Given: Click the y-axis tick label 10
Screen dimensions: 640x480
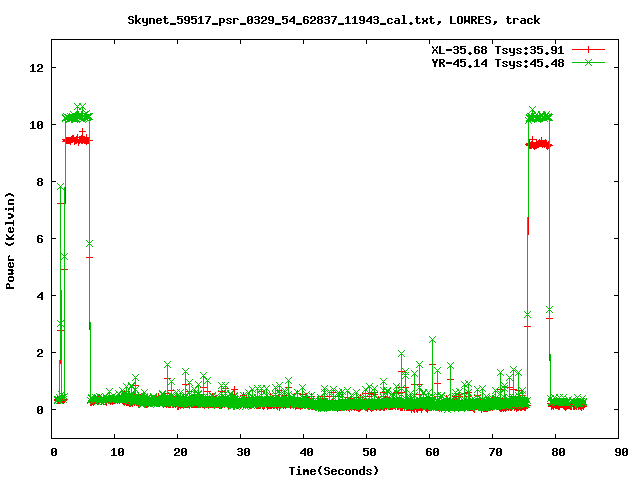Looking at the screenshot, I should (36, 125).
